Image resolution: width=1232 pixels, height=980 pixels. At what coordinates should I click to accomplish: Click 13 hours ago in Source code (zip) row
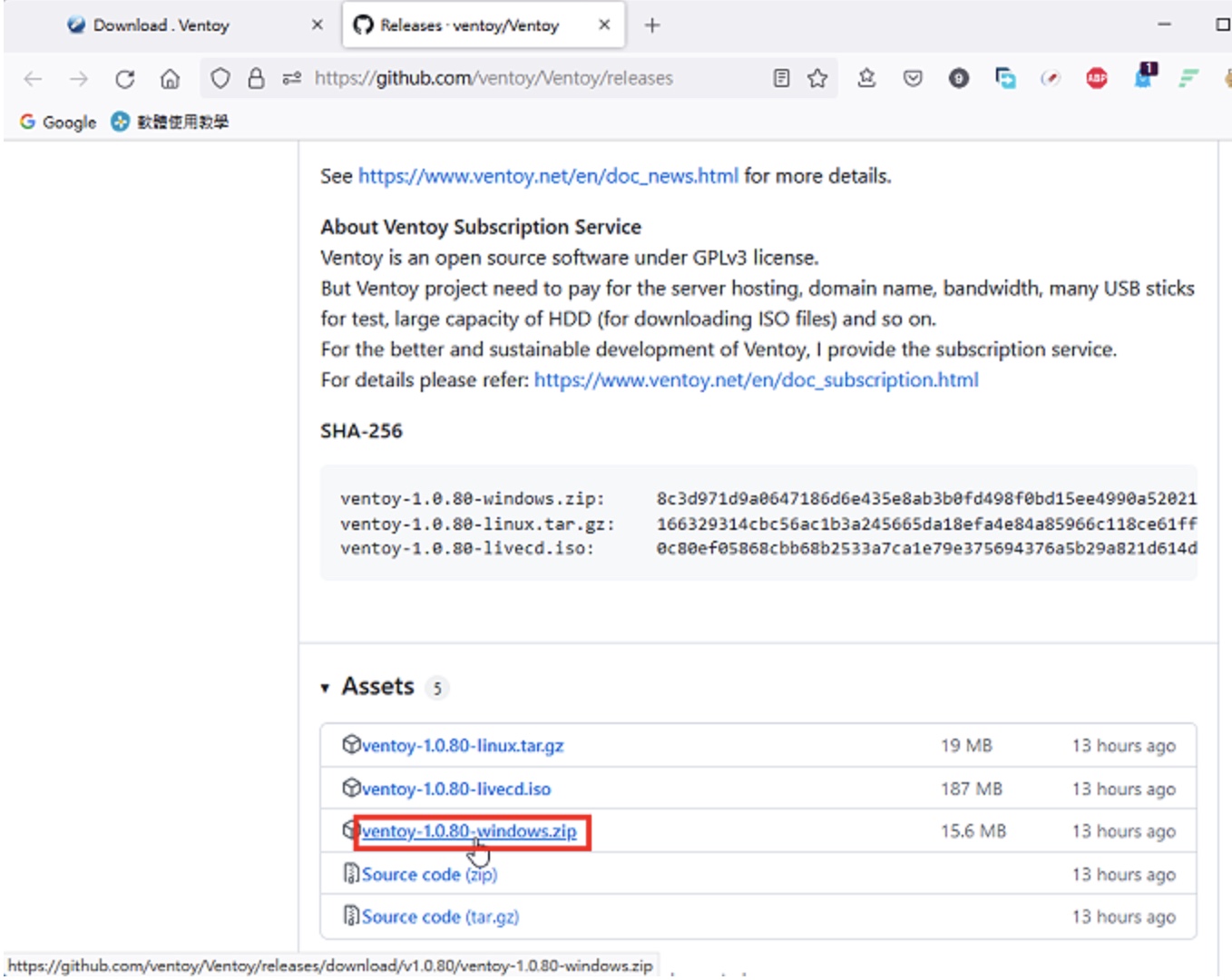click(x=1124, y=875)
